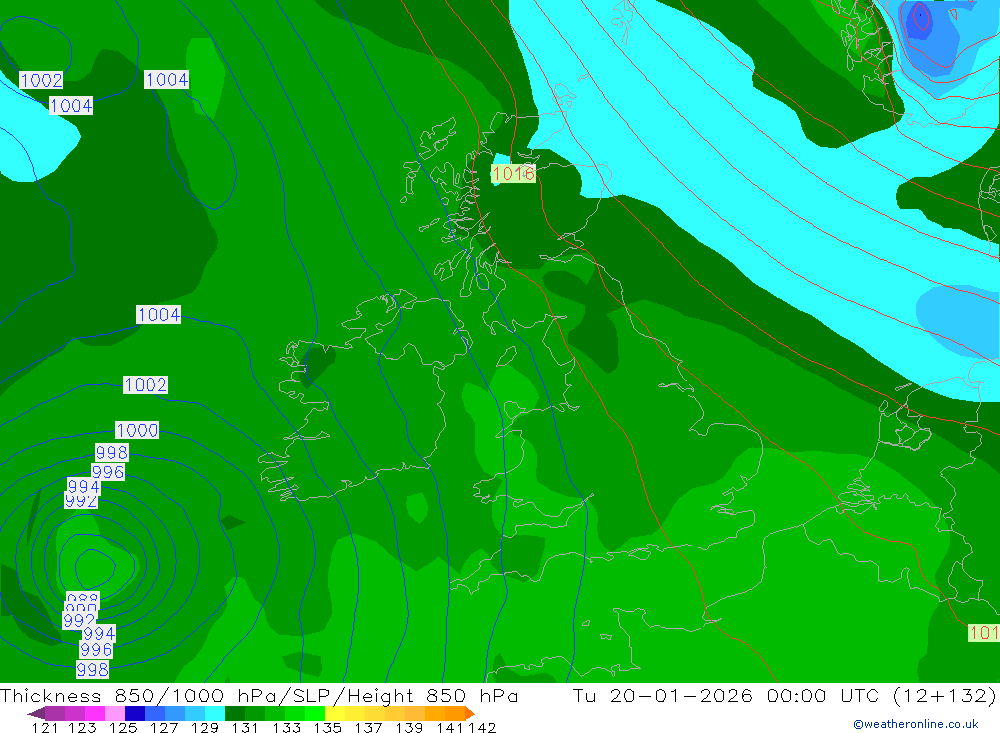Click the 1002 label just above the 1000 label
This screenshot has height=733, width=1000.
(x=145, y=385)
